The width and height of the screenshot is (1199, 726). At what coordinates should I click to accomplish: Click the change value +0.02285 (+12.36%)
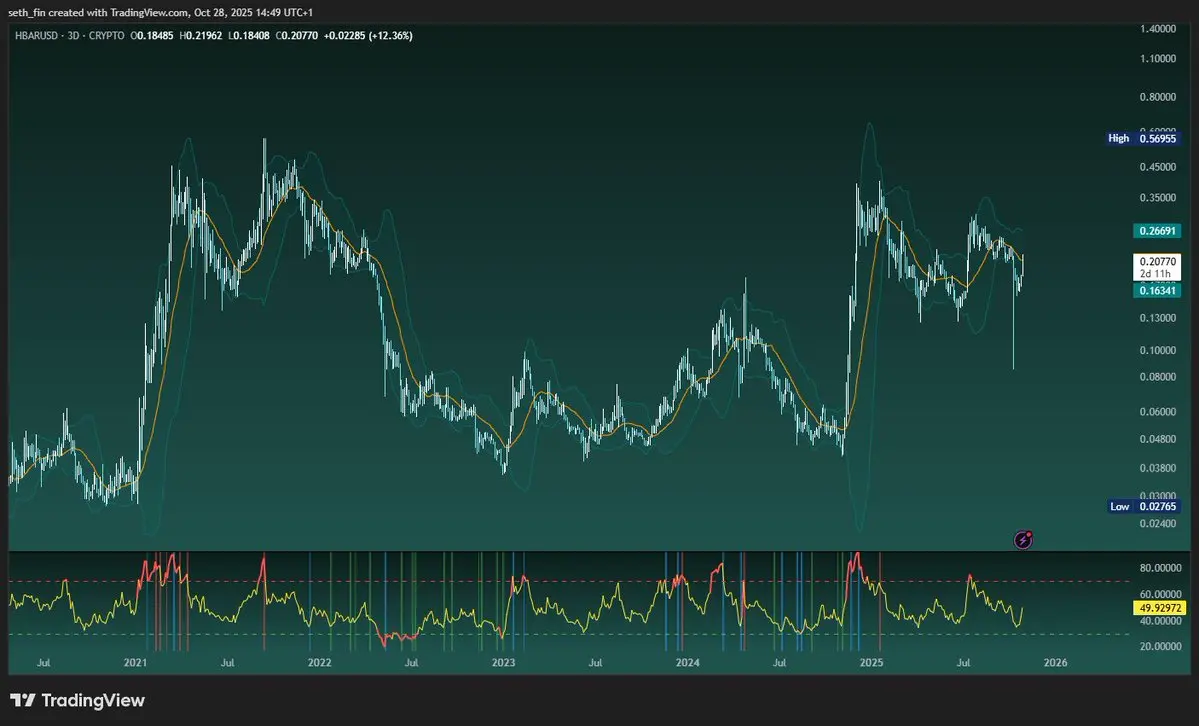tap(368, 36)
